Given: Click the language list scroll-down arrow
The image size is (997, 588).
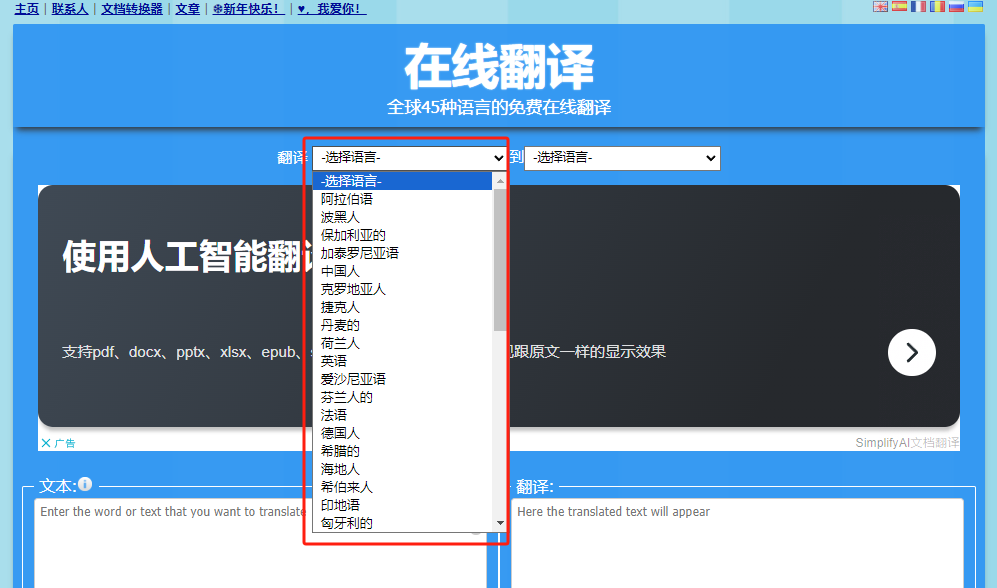Looking at the screenshot, I should (500, 522).
